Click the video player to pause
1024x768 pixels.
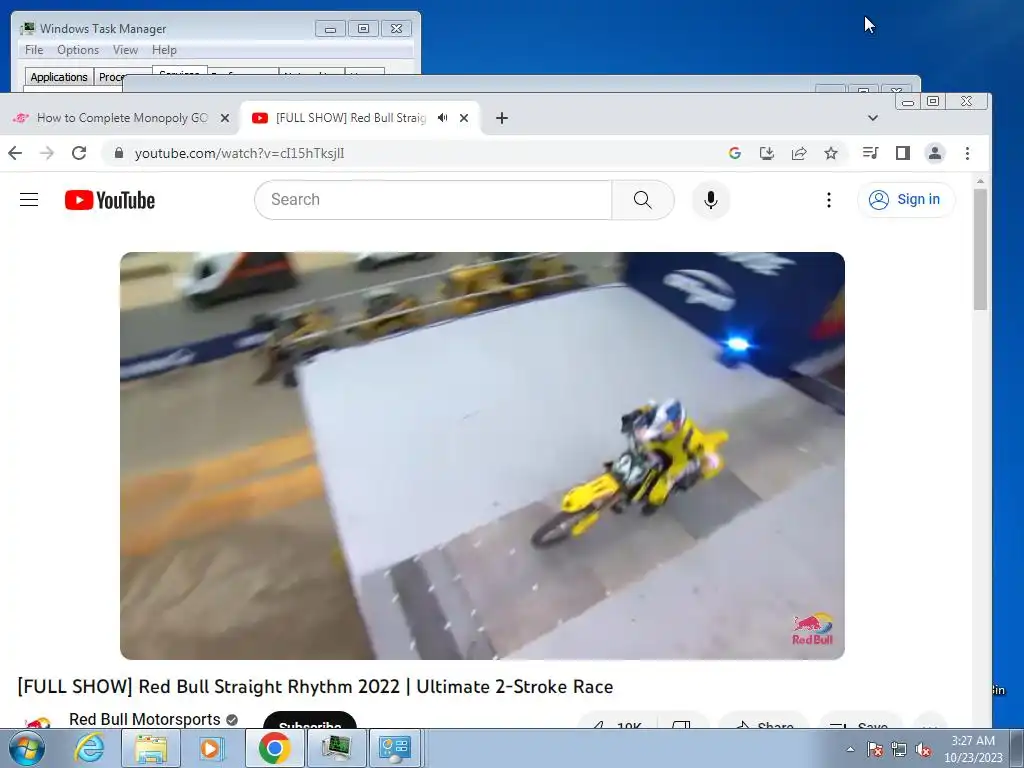[482, 455]
